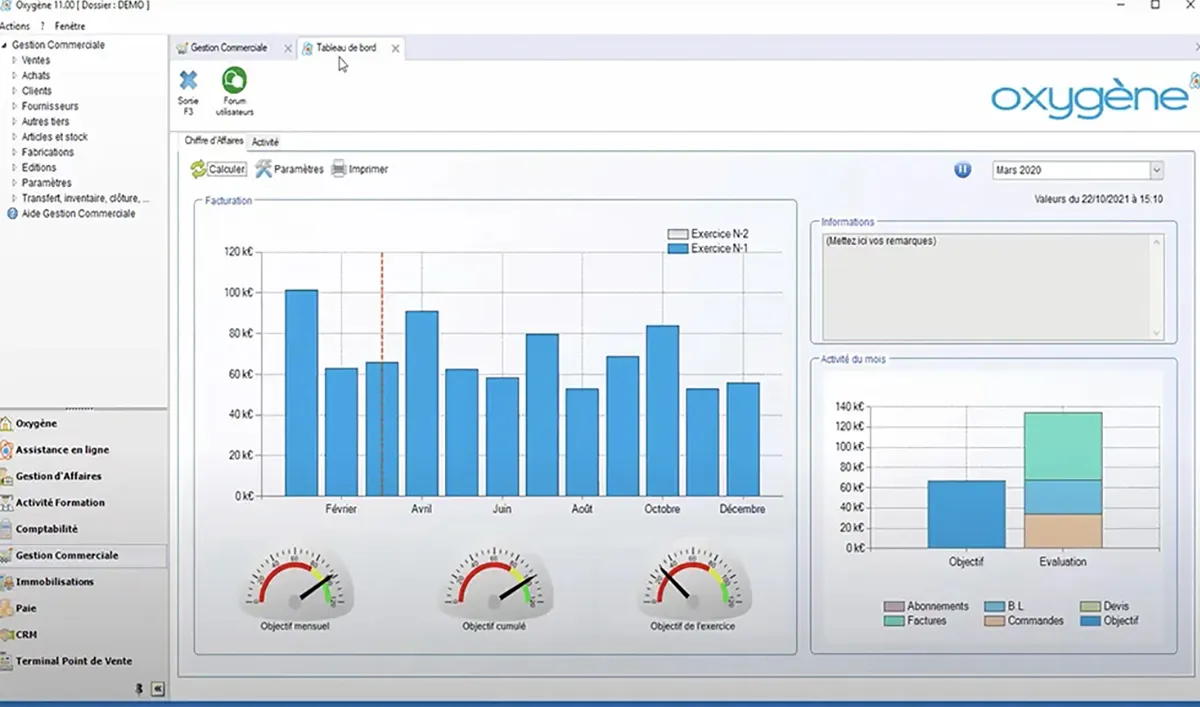Open the Actions menu
Image resolution: width=1200 pixels, height=707 pixels.
15,26
